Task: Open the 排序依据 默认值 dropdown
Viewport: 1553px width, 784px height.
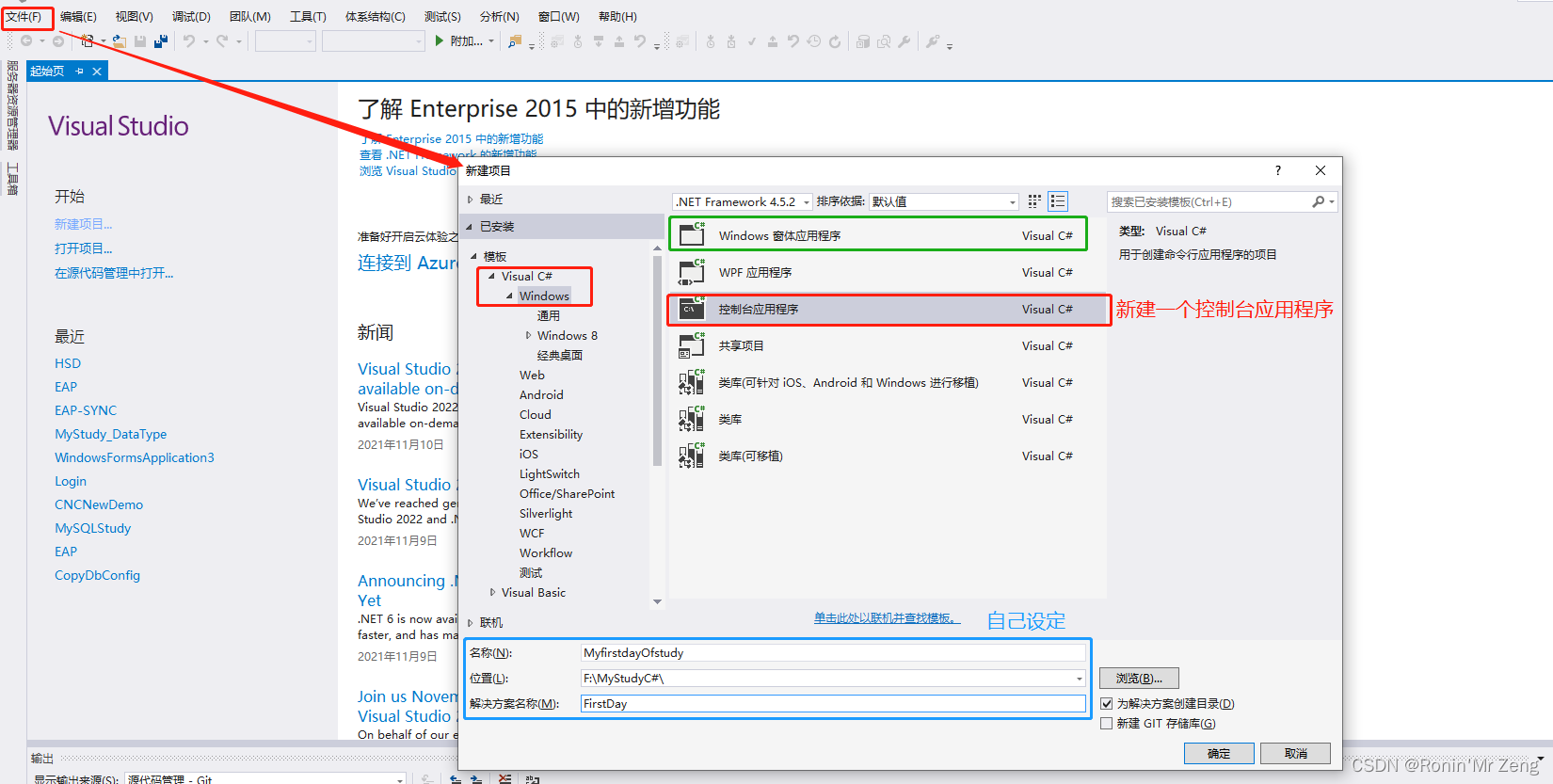Action: tap(944, 201)
